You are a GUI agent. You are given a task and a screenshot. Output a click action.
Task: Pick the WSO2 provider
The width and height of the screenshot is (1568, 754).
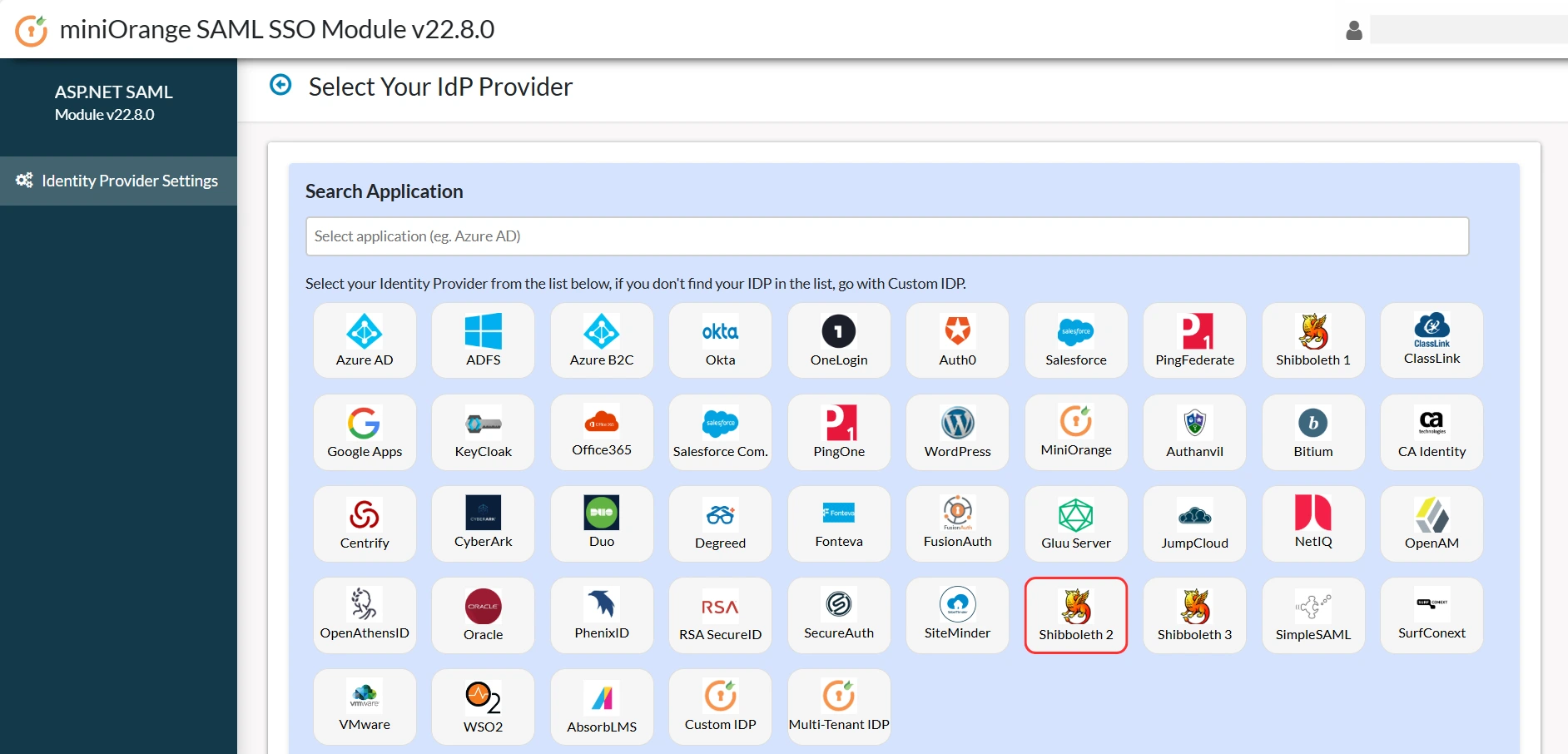(x=484, y=707)
